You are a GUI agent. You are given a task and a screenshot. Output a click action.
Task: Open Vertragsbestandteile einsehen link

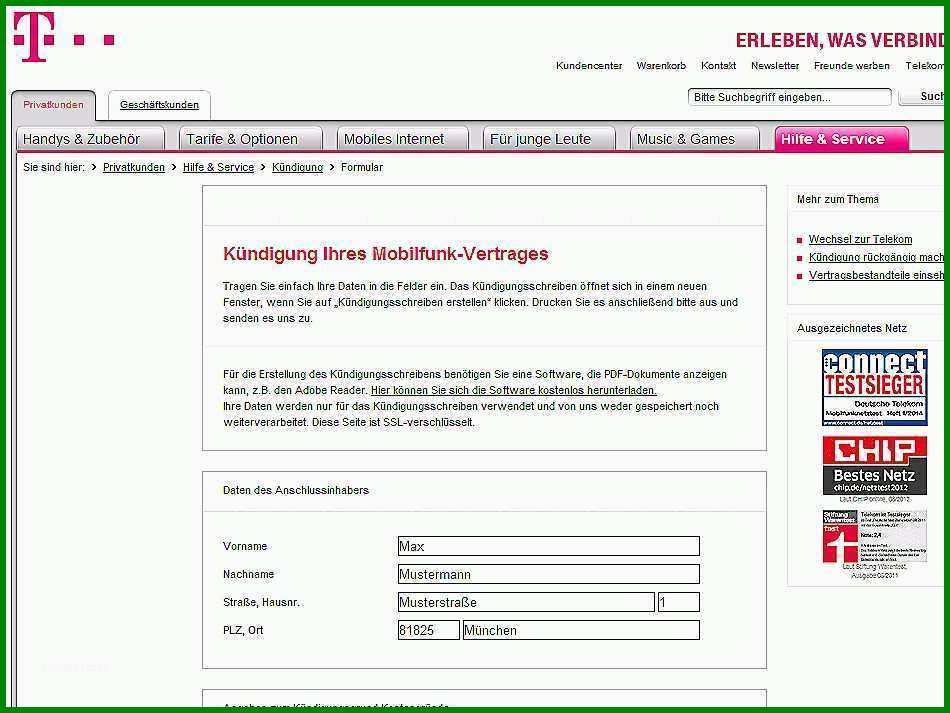point(876,276)
